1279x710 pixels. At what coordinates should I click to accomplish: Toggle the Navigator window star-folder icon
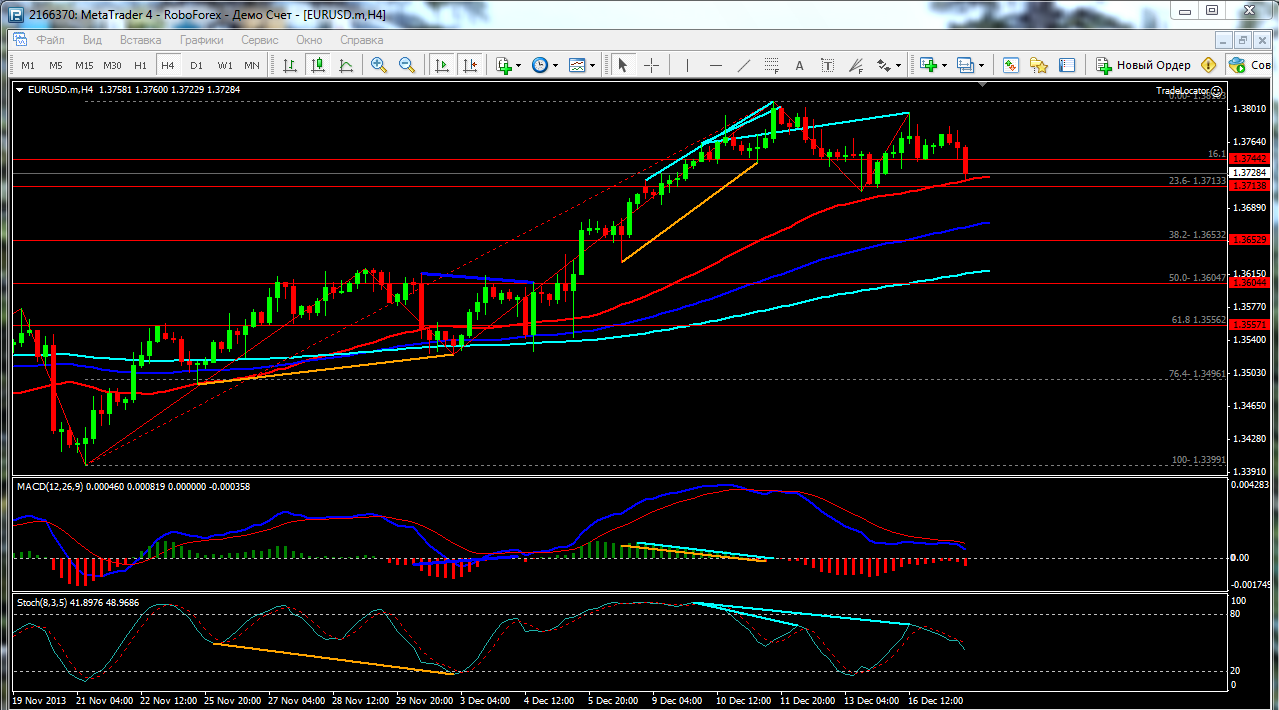click(x=1039, y=65)
